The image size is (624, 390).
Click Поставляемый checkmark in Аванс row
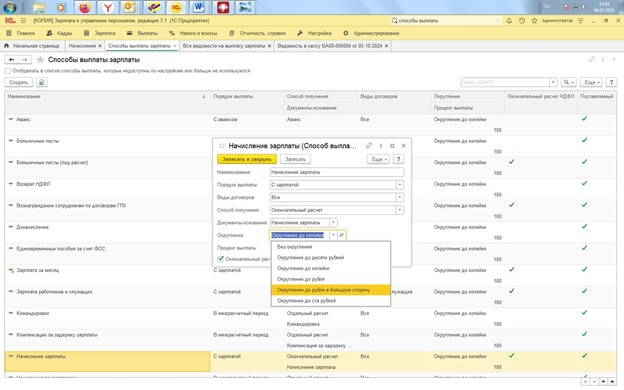tap(584, 119)
